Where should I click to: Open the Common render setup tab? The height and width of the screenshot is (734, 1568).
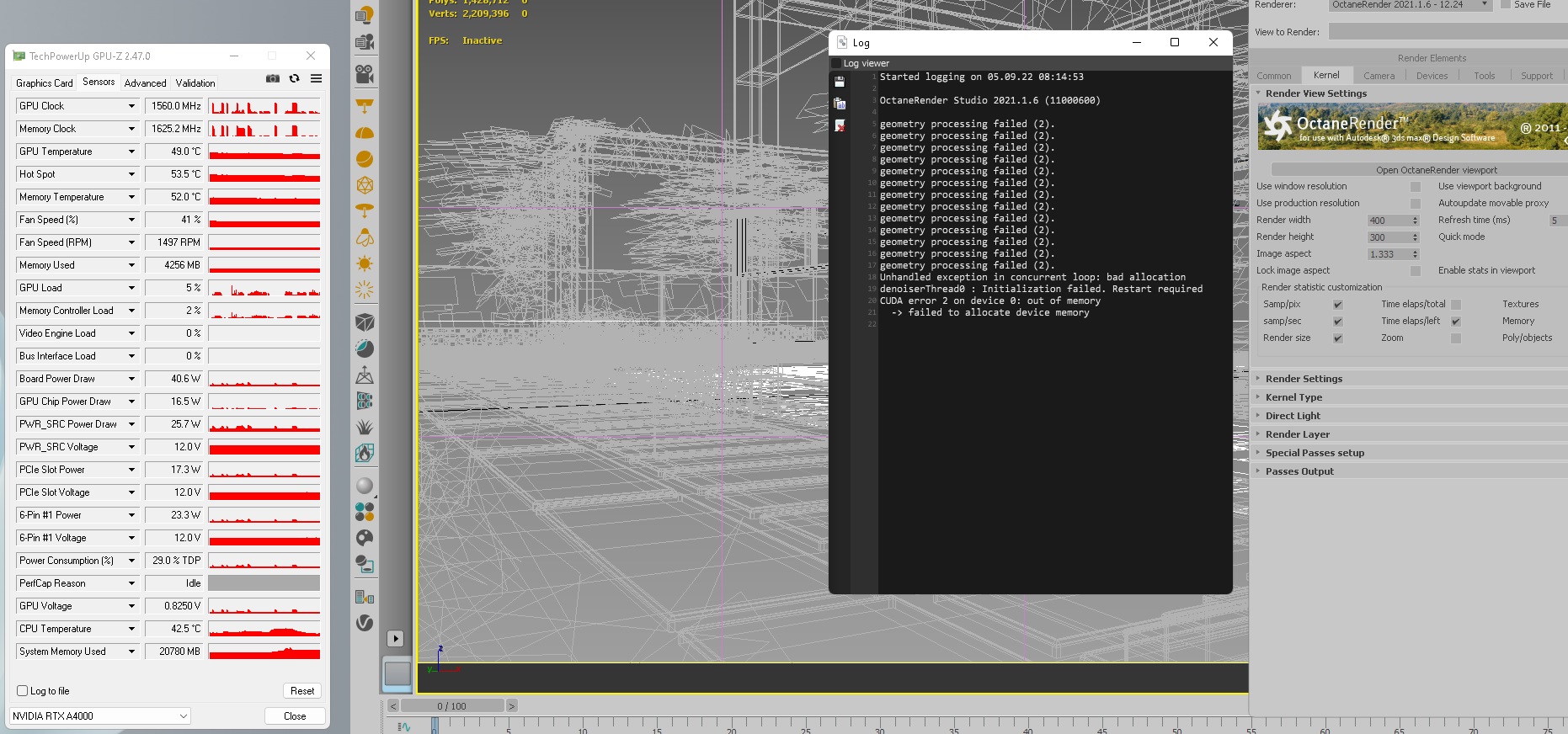coord(1274,76)
